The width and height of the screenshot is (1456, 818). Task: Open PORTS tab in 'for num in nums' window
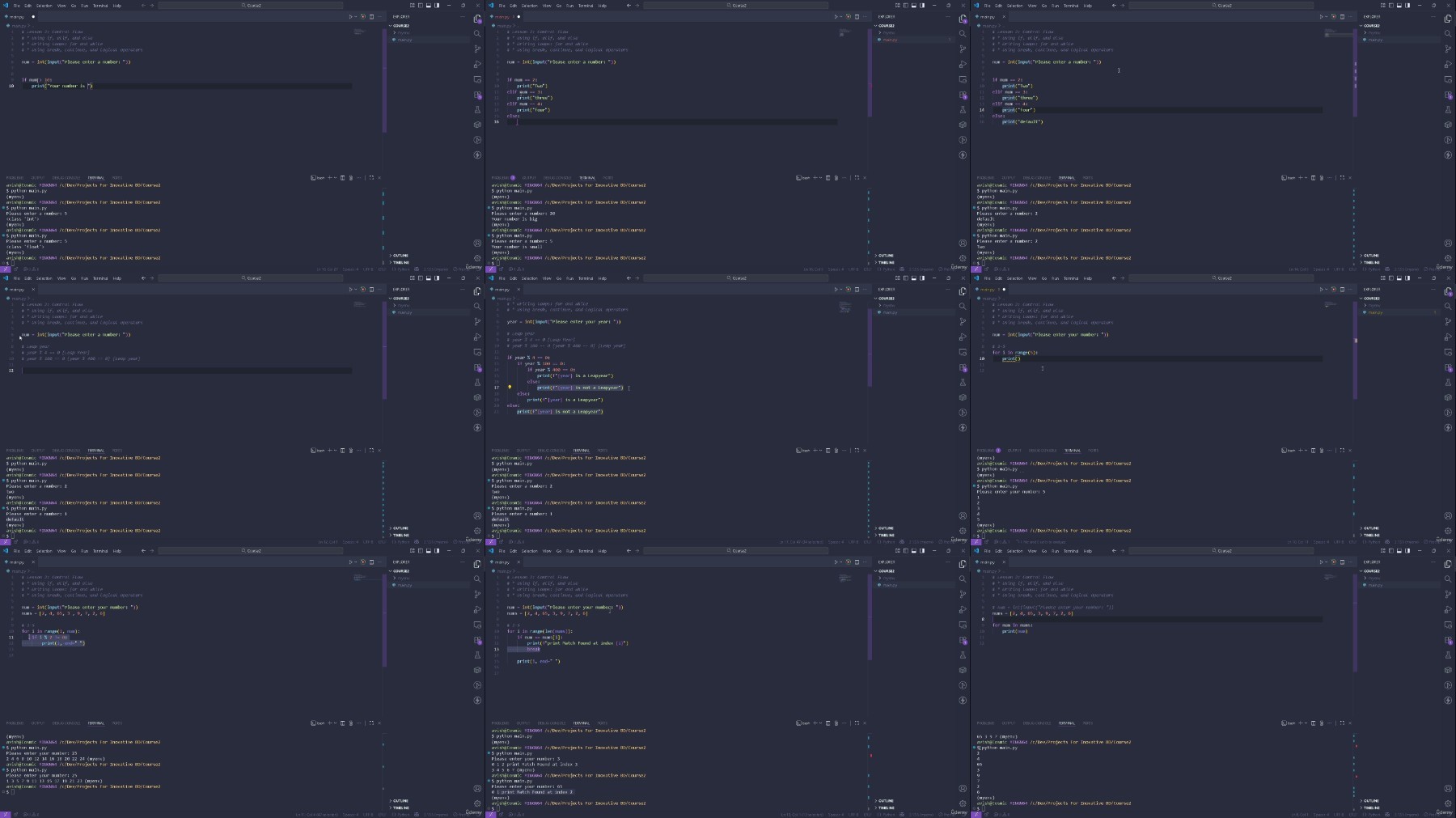1087,723
